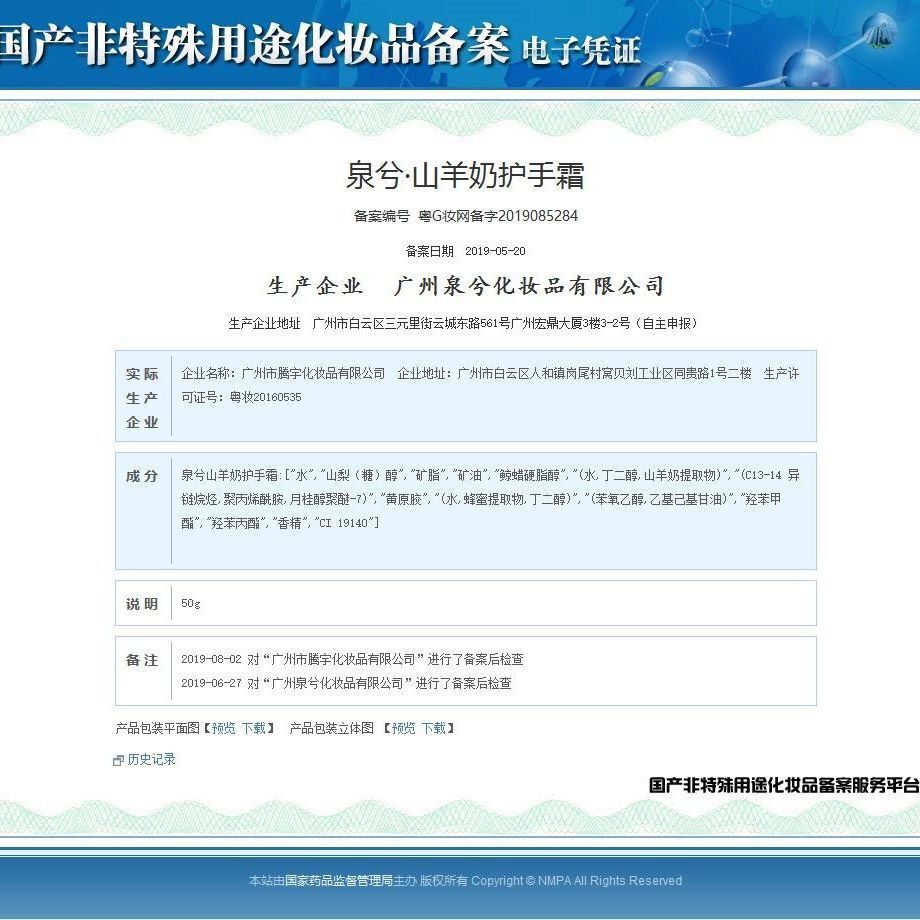
Task: Open the 历史记录 history link
Action: [x=151, y=759]
